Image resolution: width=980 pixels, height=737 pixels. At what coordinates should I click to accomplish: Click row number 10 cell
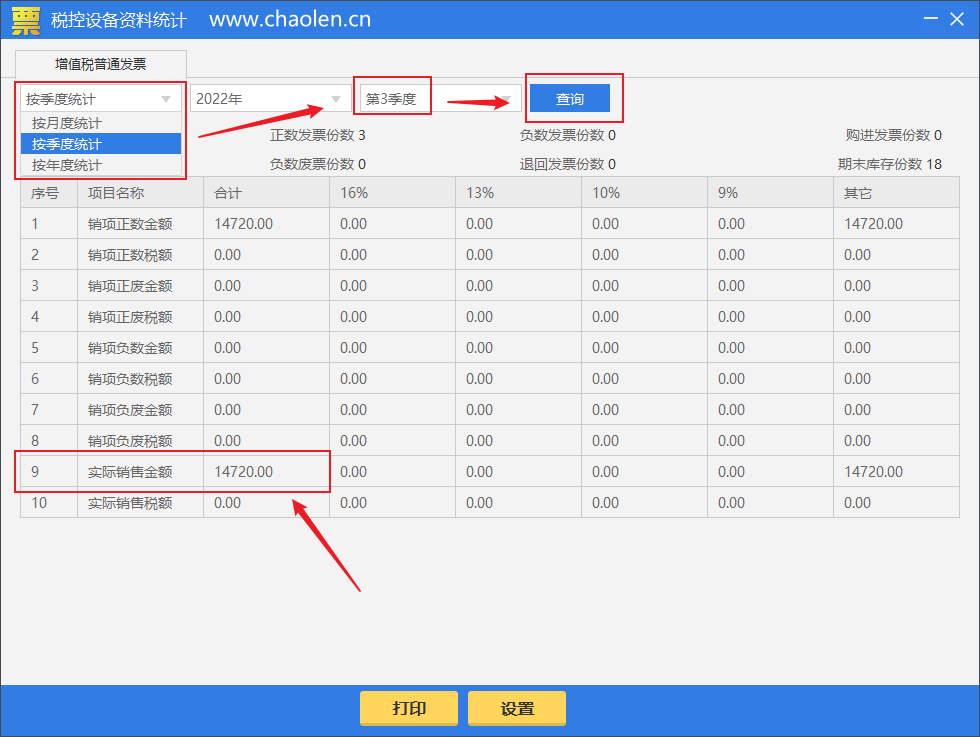pos(49,503)
